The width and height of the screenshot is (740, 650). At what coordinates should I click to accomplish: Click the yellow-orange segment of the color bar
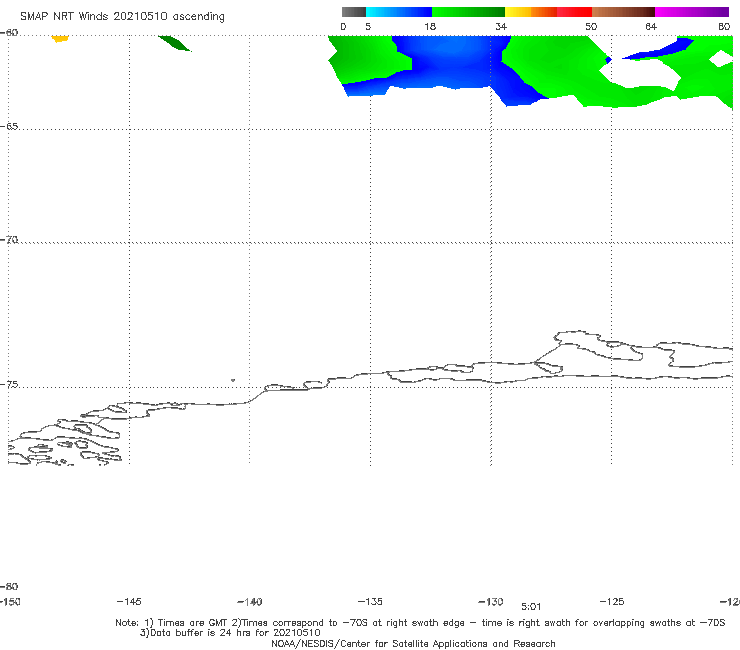click(531, 12)
